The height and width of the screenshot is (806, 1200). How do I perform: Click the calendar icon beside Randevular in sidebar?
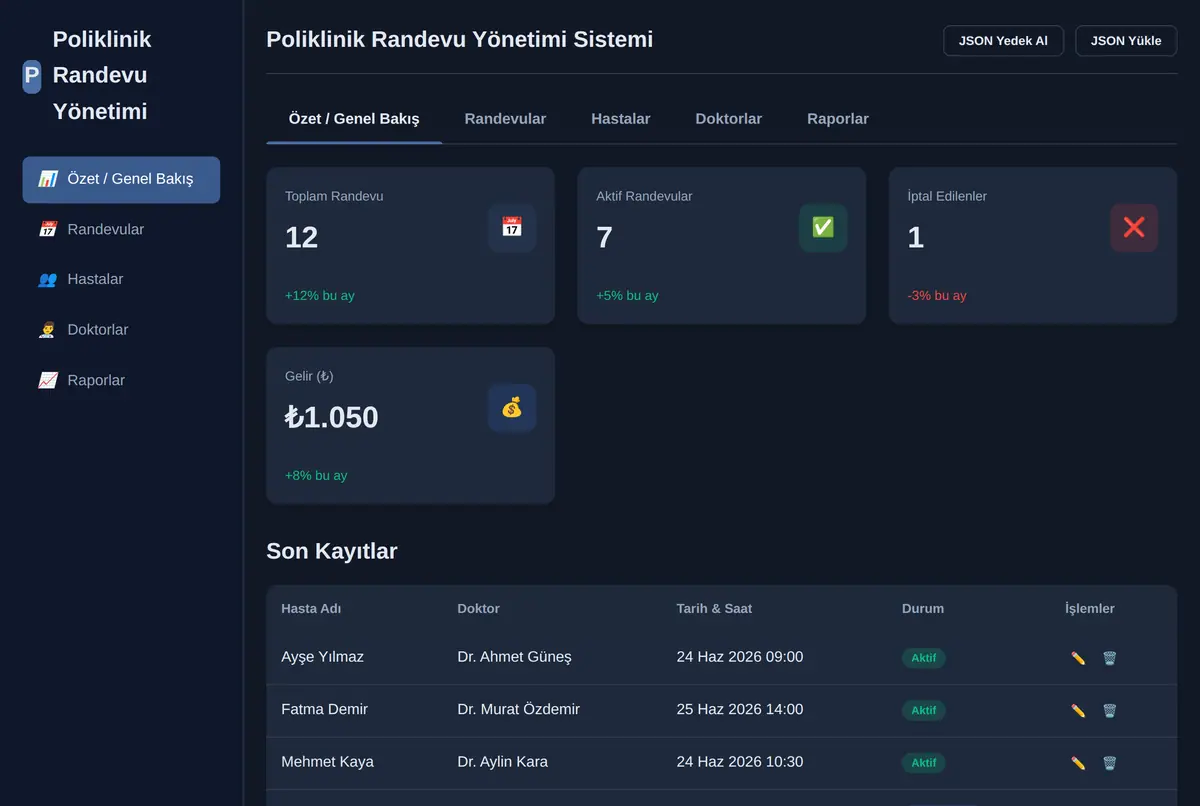[48, 230]
